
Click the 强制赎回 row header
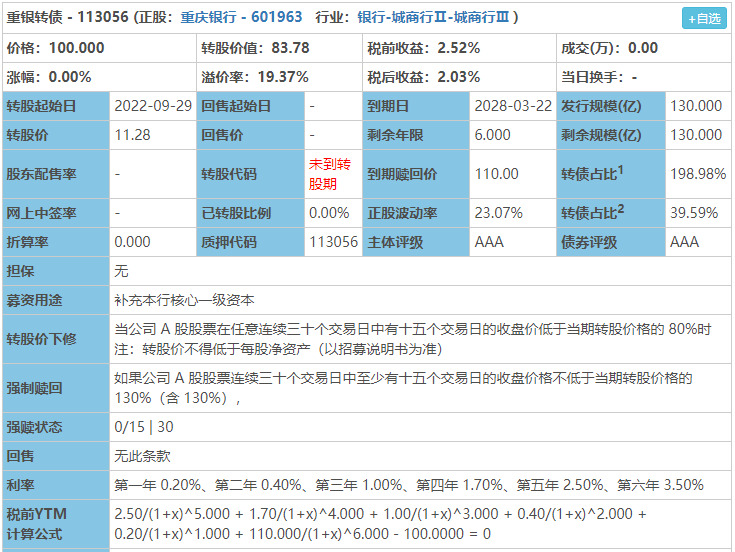click(56, 388)
